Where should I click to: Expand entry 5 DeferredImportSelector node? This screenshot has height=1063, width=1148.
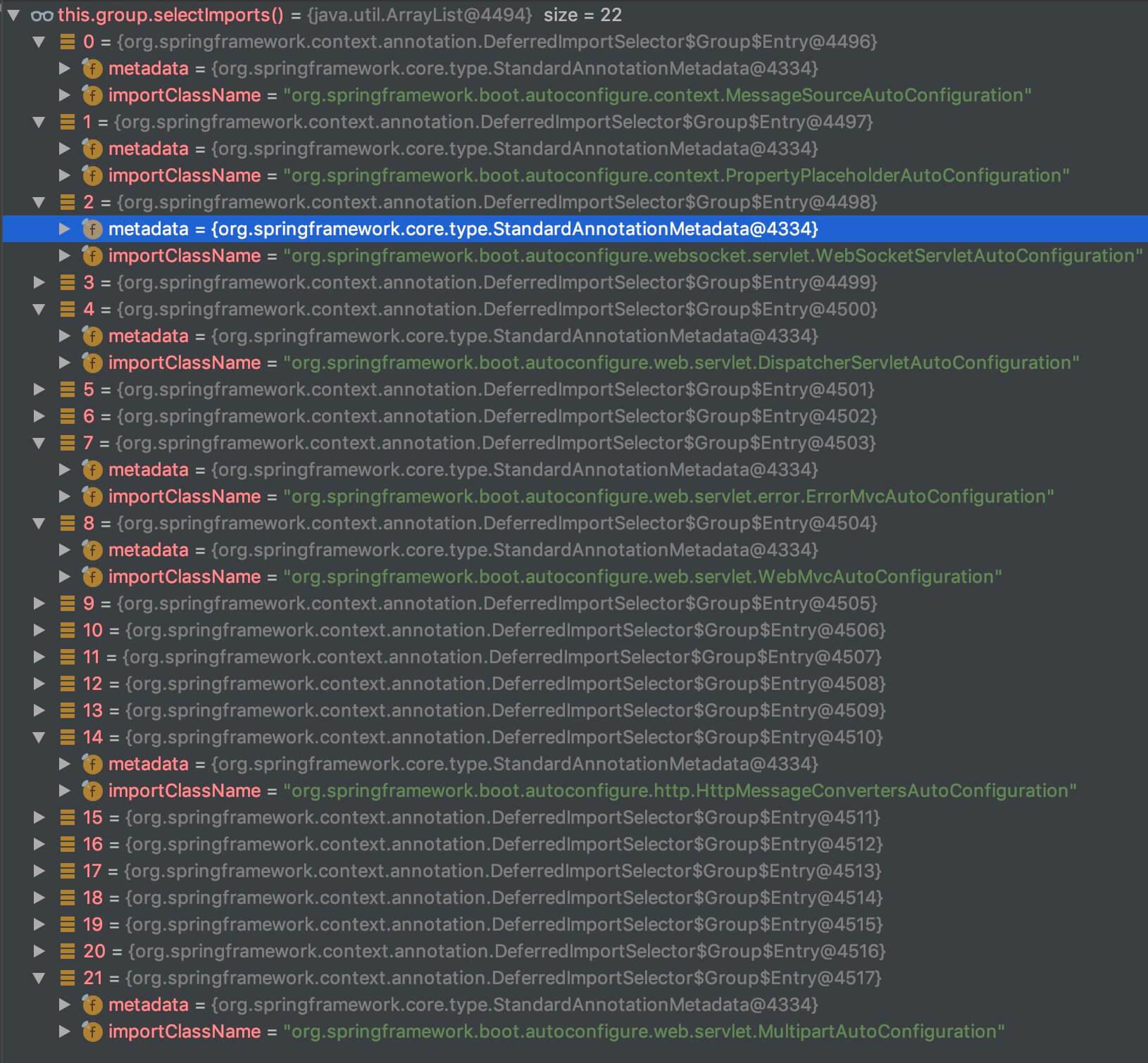click(39, 389)
